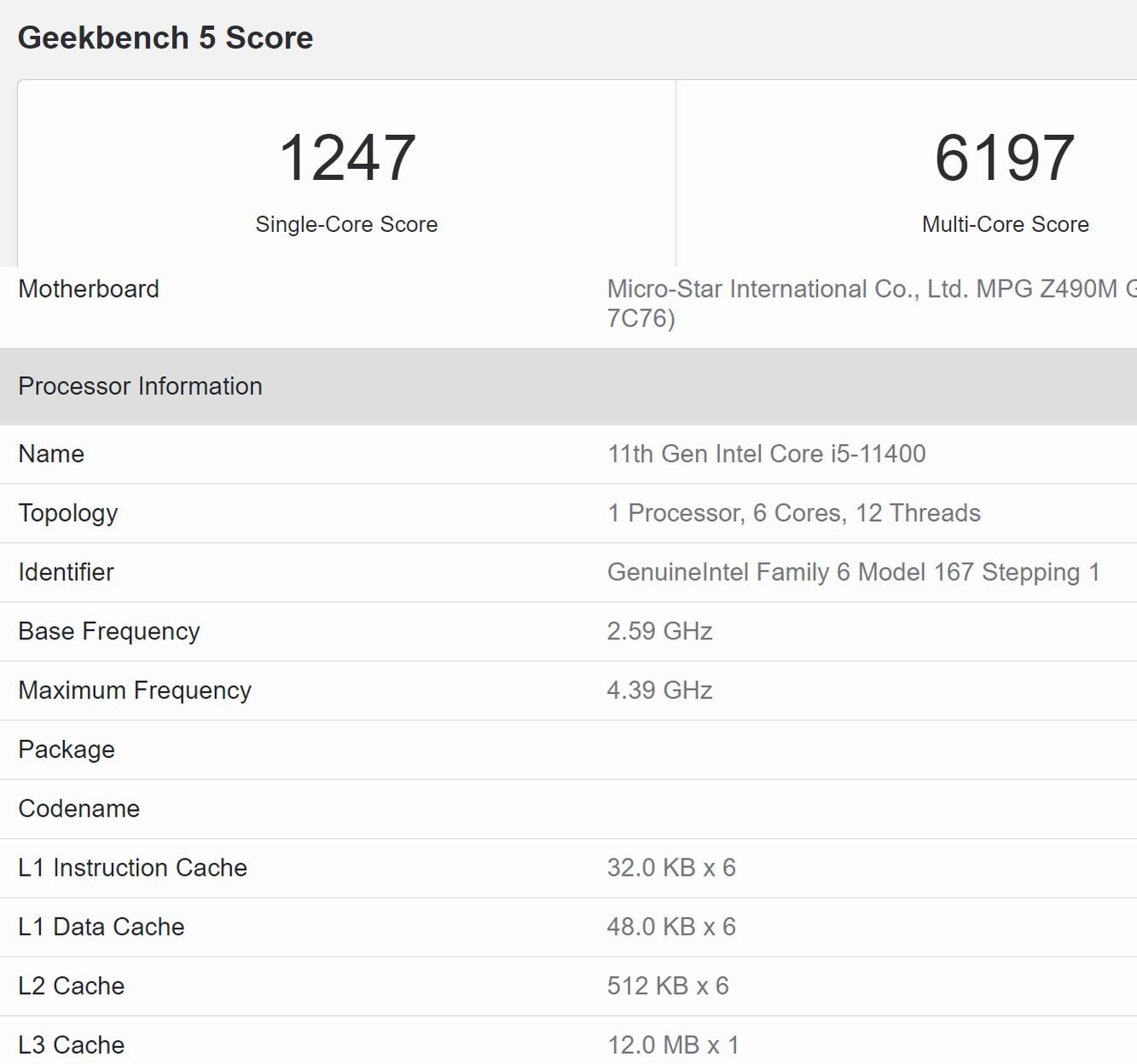Select the 512 KB x 6 value
The width and height of the screenshot is (1137, 1064).
tap(668, 986)
